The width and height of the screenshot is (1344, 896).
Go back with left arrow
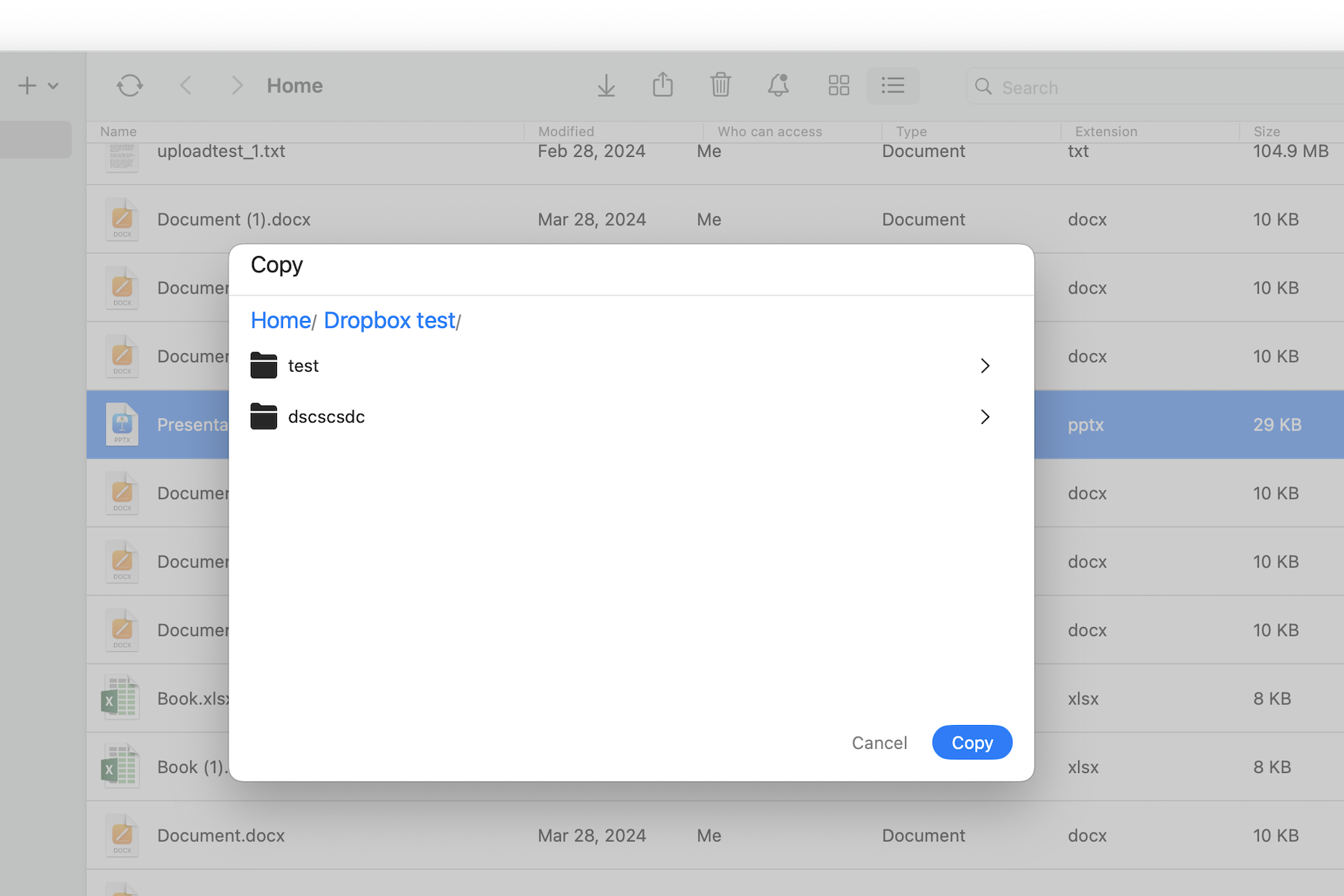click(186, 86)
